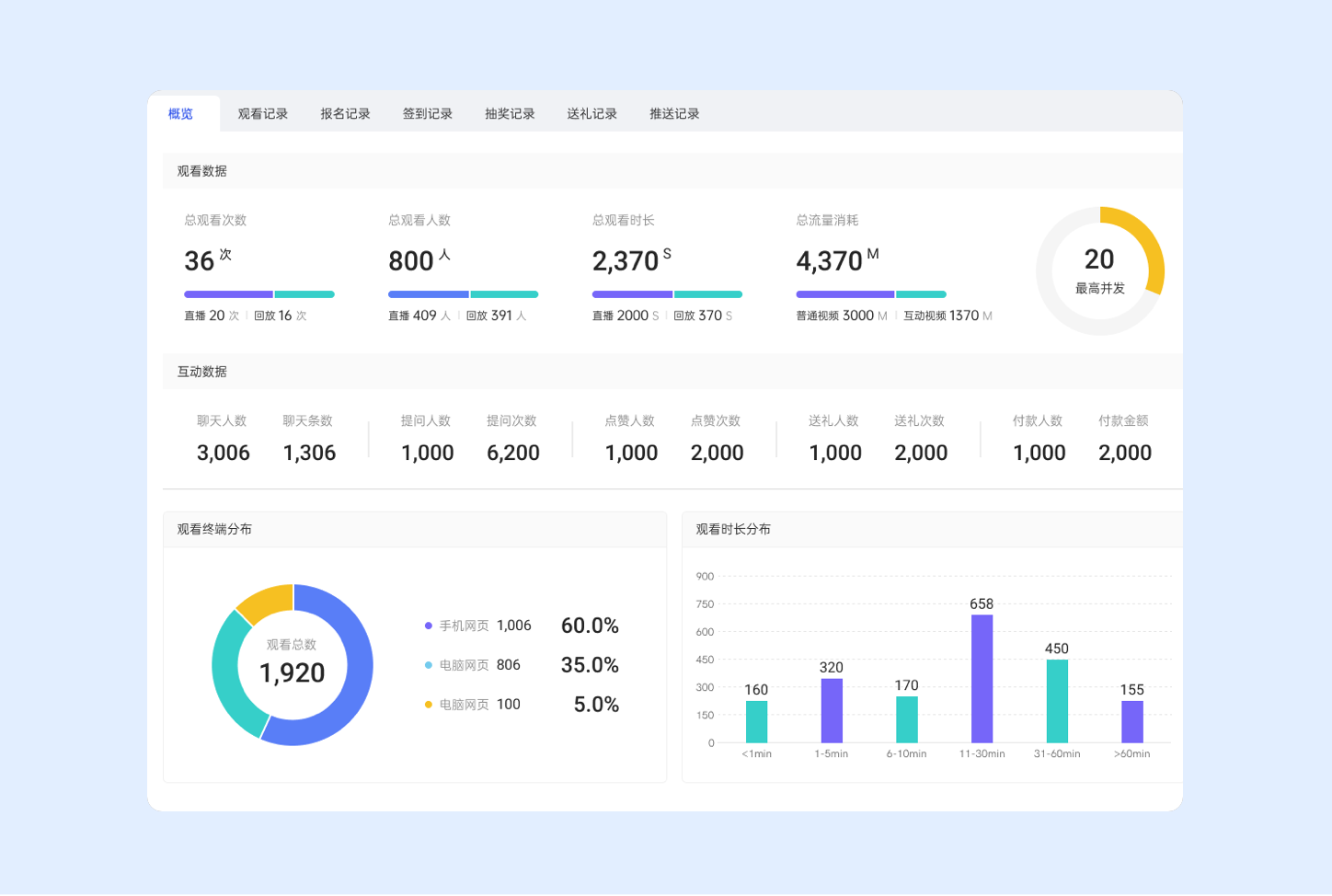Select the 11-30min bar valued 658
1332x896 pixels.
[x=982, y=679]
